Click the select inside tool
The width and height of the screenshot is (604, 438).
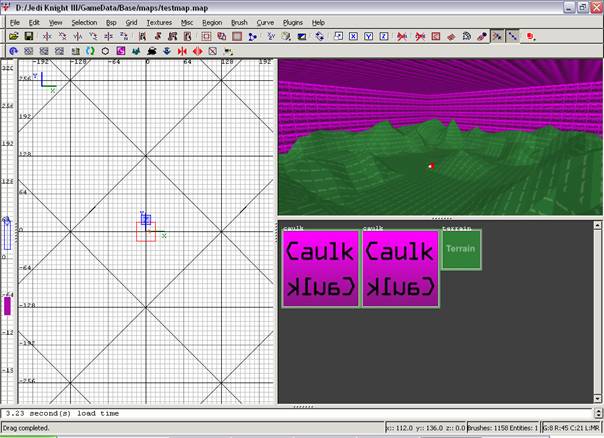pos(188,36)
